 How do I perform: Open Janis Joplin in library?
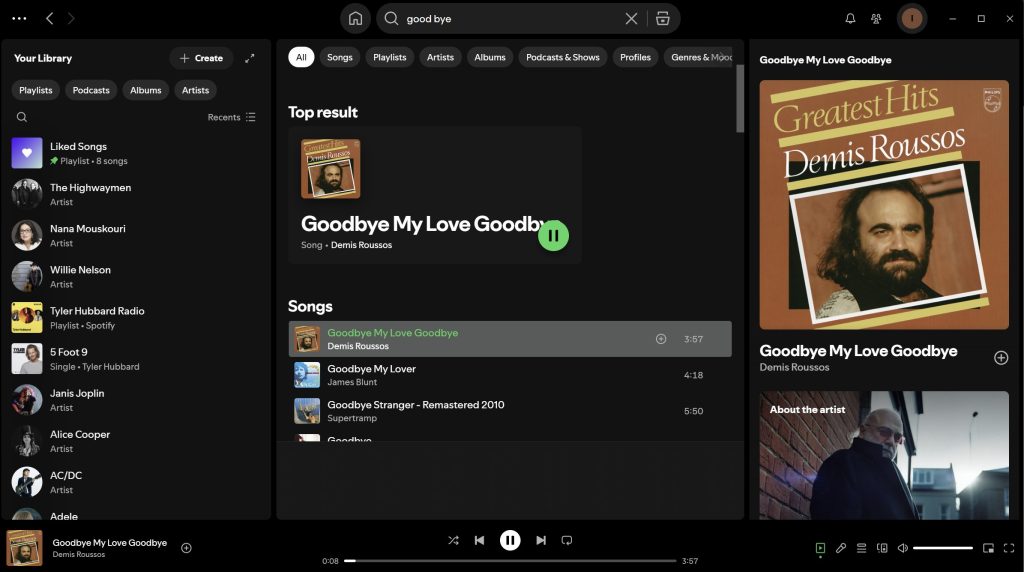(136, 400)
